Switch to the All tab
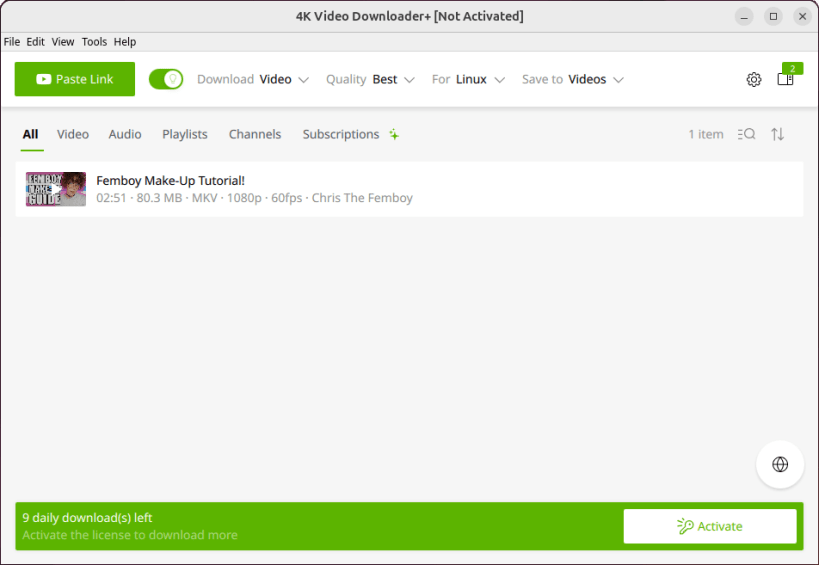 [30, 134]
